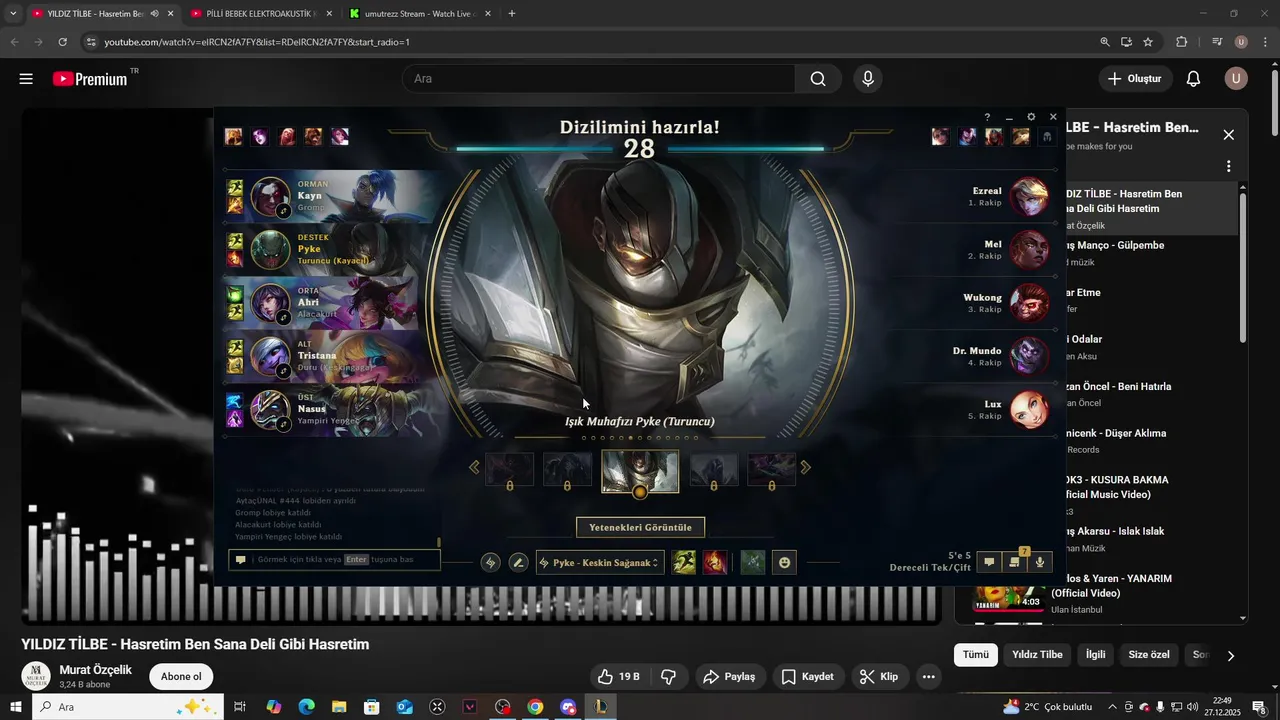Click skin chroma gem under Pyke thumbnail
1280x720 pixels.
(640, 492)
